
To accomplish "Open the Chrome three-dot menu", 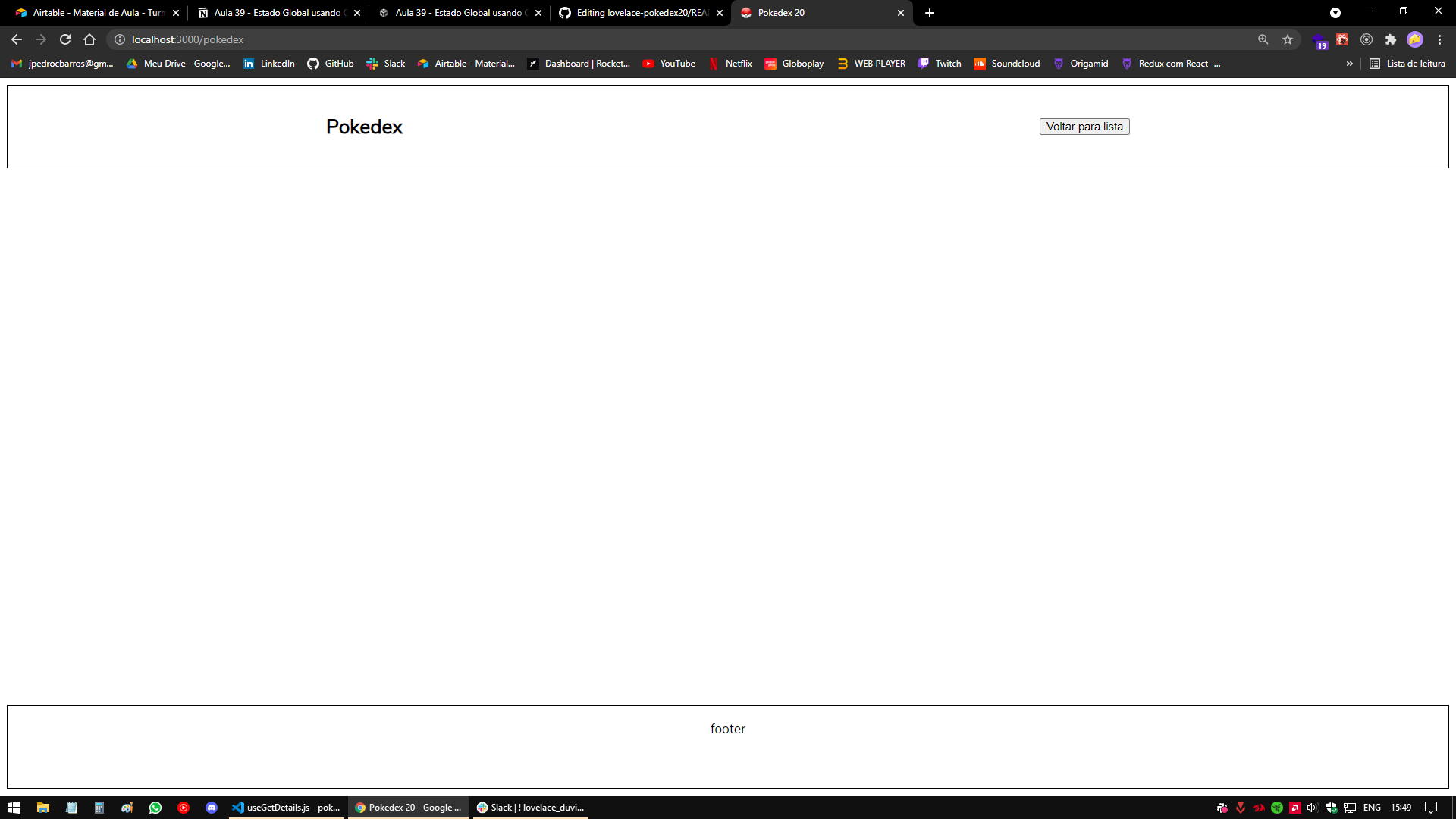I will point(1440,39).
